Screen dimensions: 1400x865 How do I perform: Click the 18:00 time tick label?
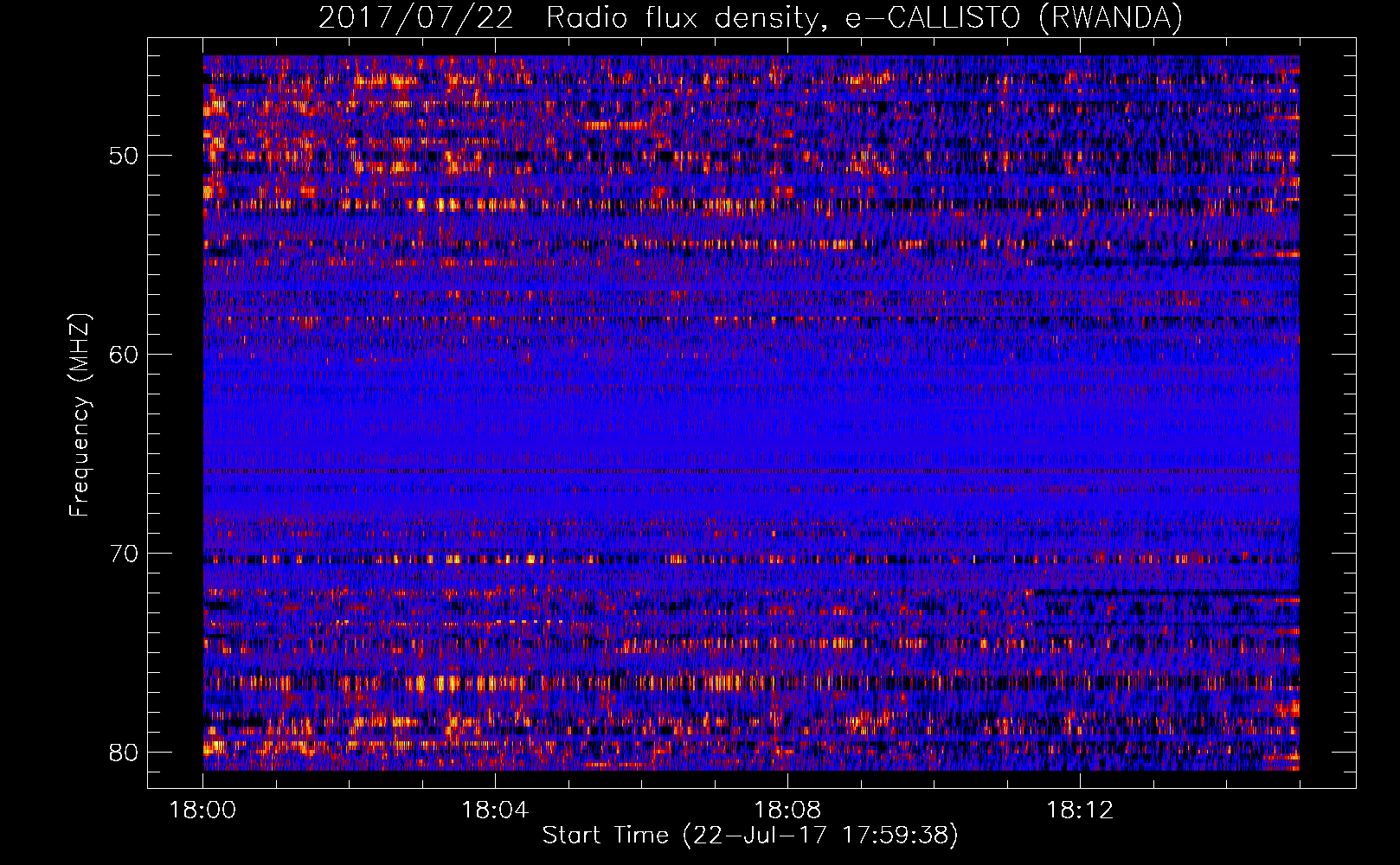(202, 811)
